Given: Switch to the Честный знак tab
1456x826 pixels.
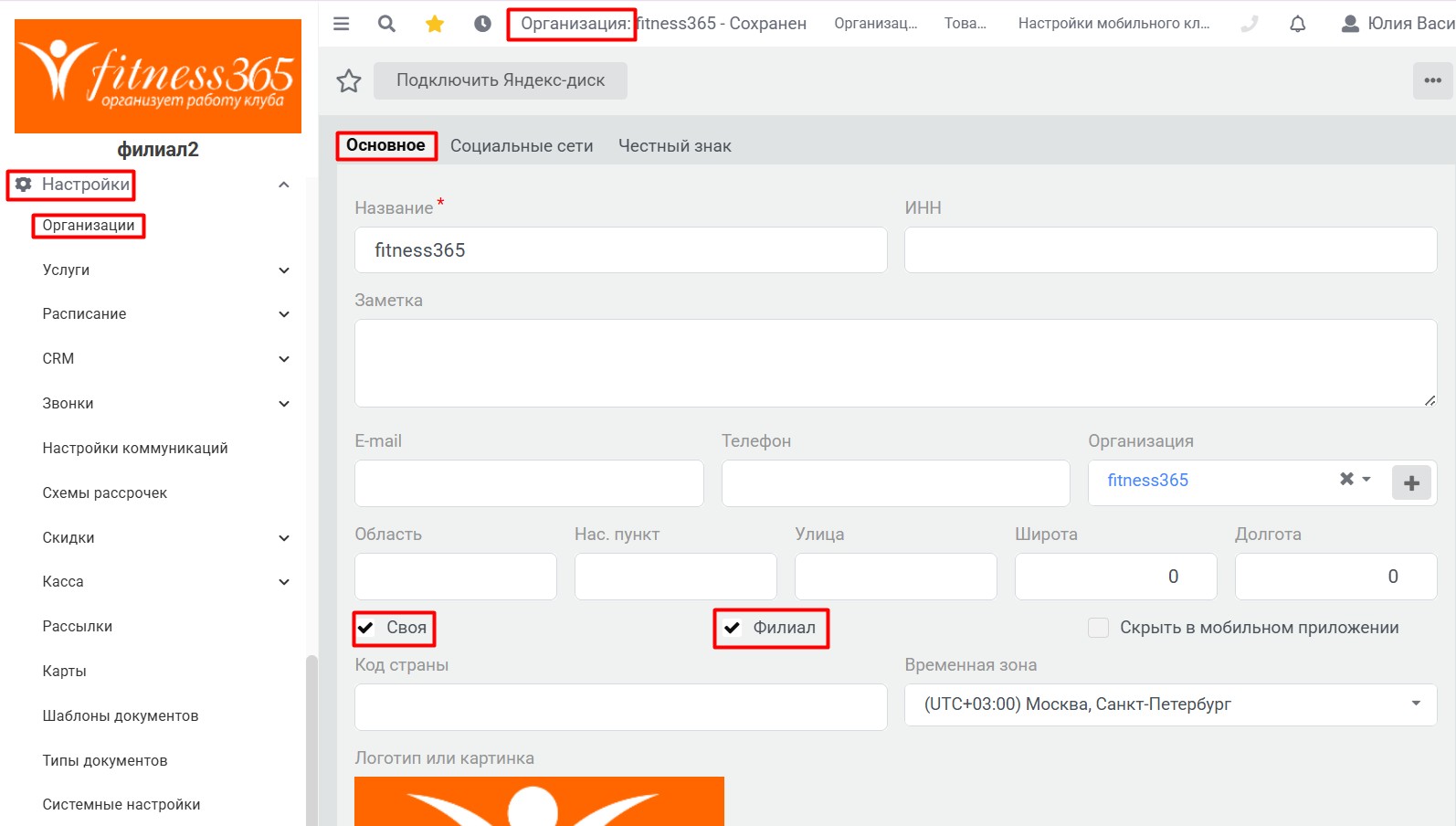Looking at the screenshot, I should tap(675, 146).
